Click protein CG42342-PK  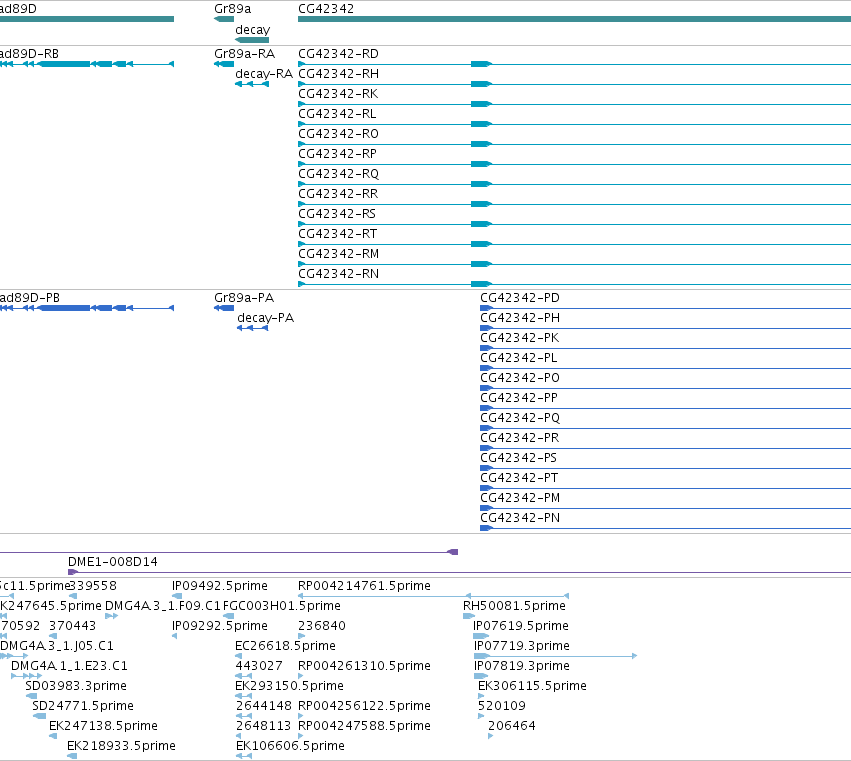click(519, 338)
